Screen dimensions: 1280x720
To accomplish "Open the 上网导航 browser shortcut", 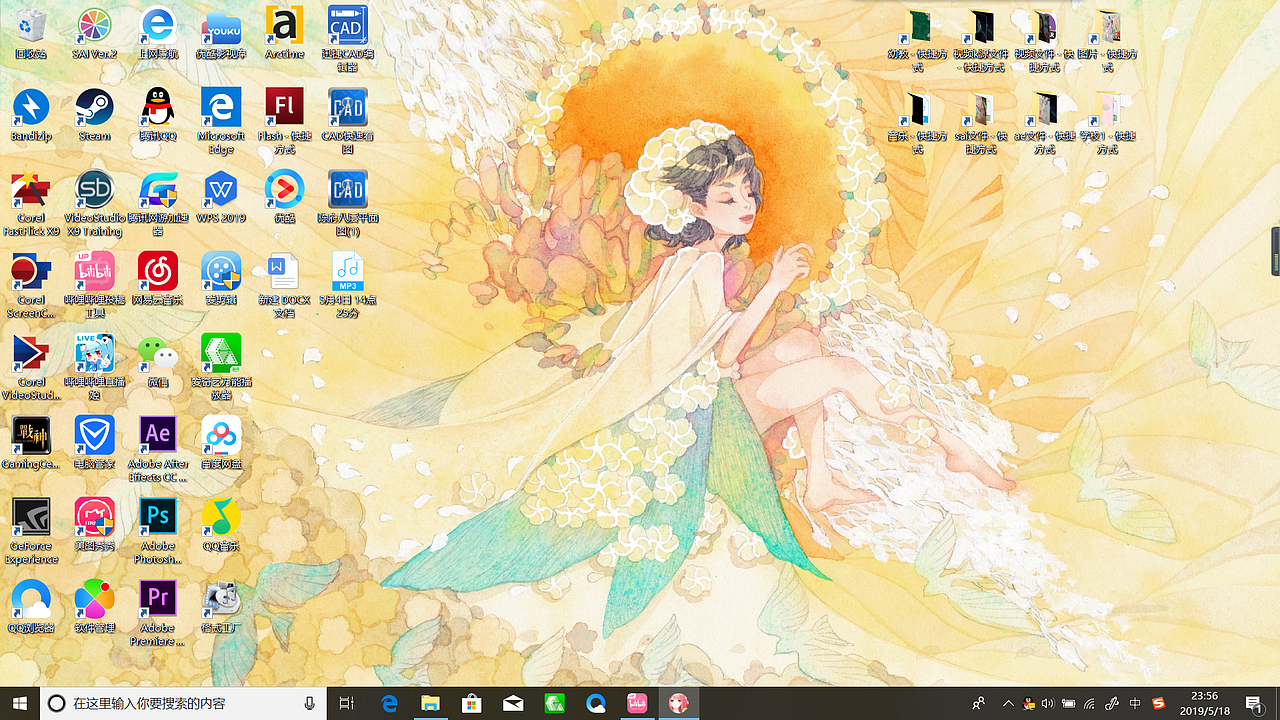I will coord(158,33).
